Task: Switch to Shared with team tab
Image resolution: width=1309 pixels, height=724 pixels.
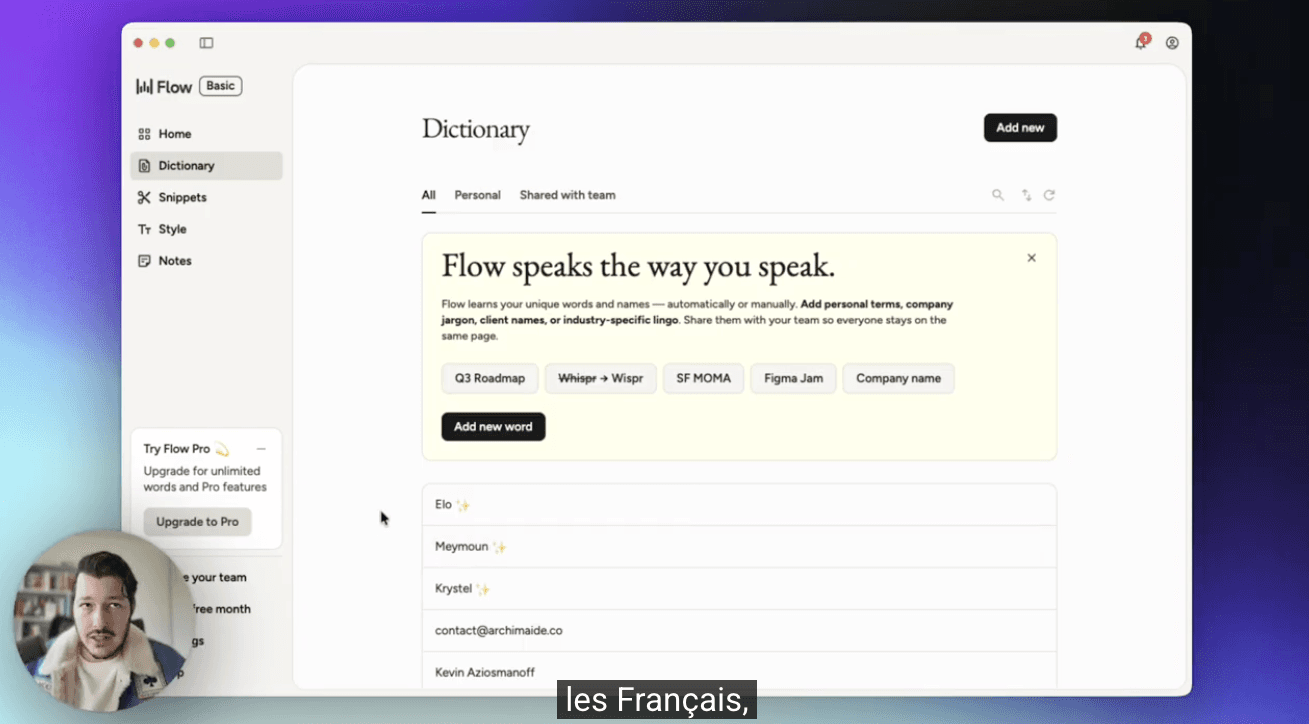Action: click(567, 195)
